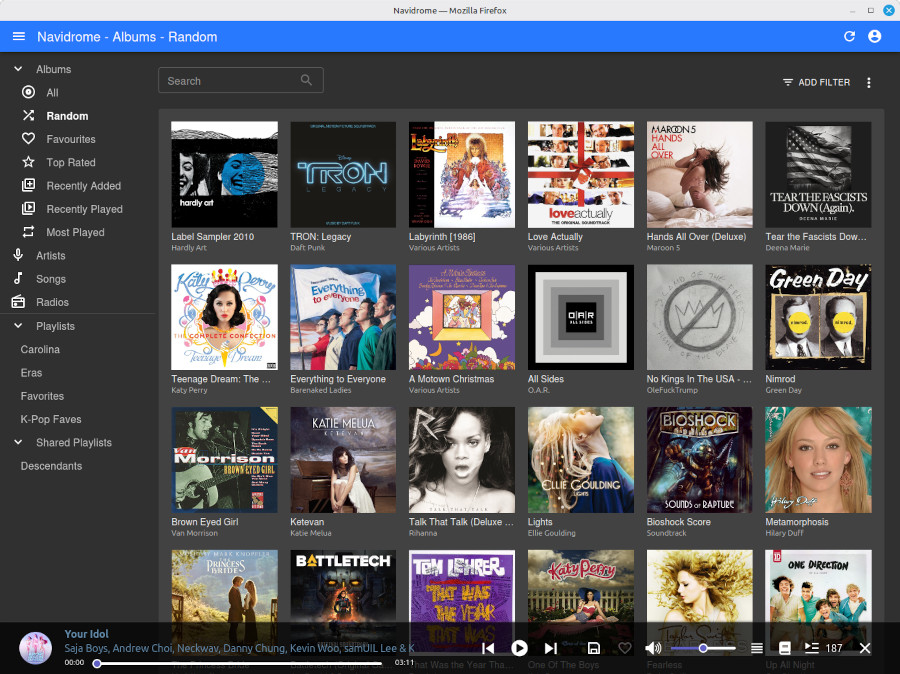The height and width of the screenshot is (674, 900).
Task: Open Recently Added albums view
Action: [83, 186]
